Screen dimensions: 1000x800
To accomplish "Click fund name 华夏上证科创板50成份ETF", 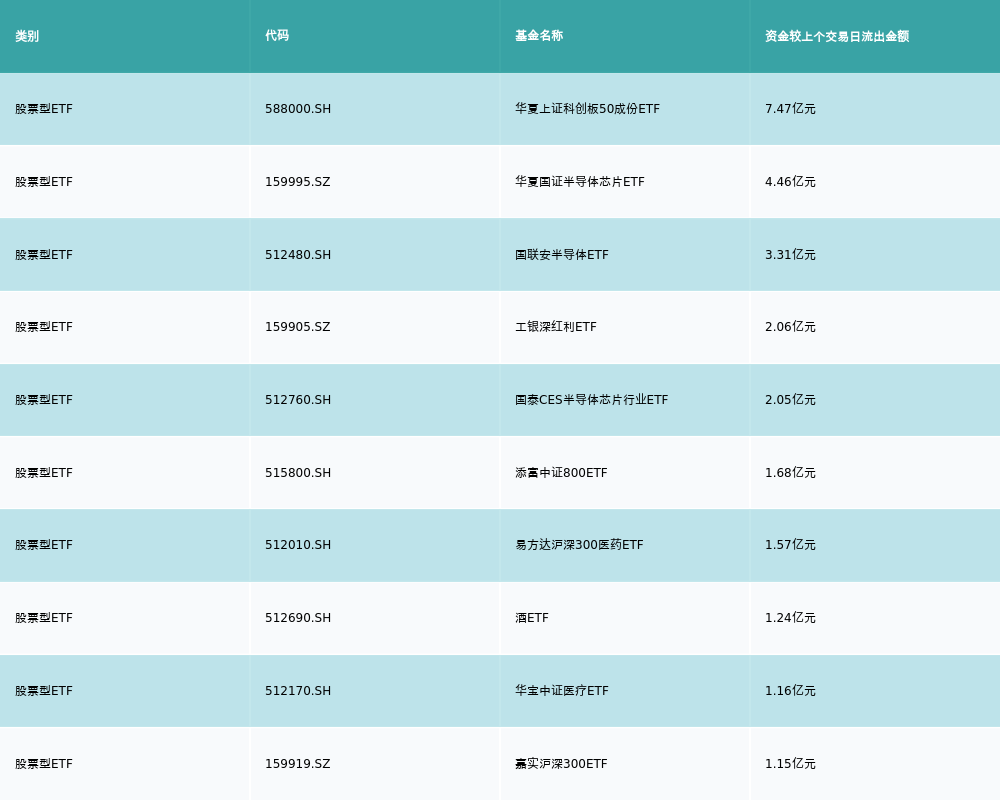I will point(587,109).
